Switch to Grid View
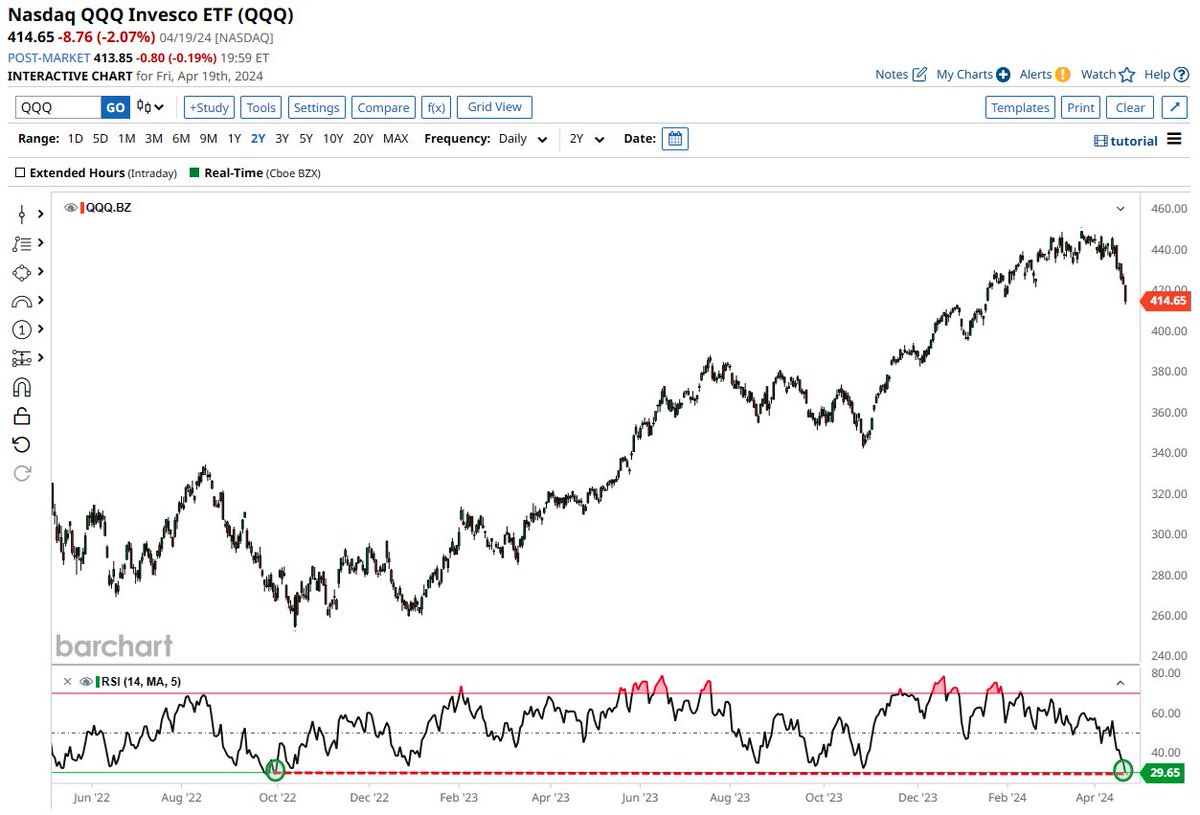The image size is (1200, 815). (495, 107)
